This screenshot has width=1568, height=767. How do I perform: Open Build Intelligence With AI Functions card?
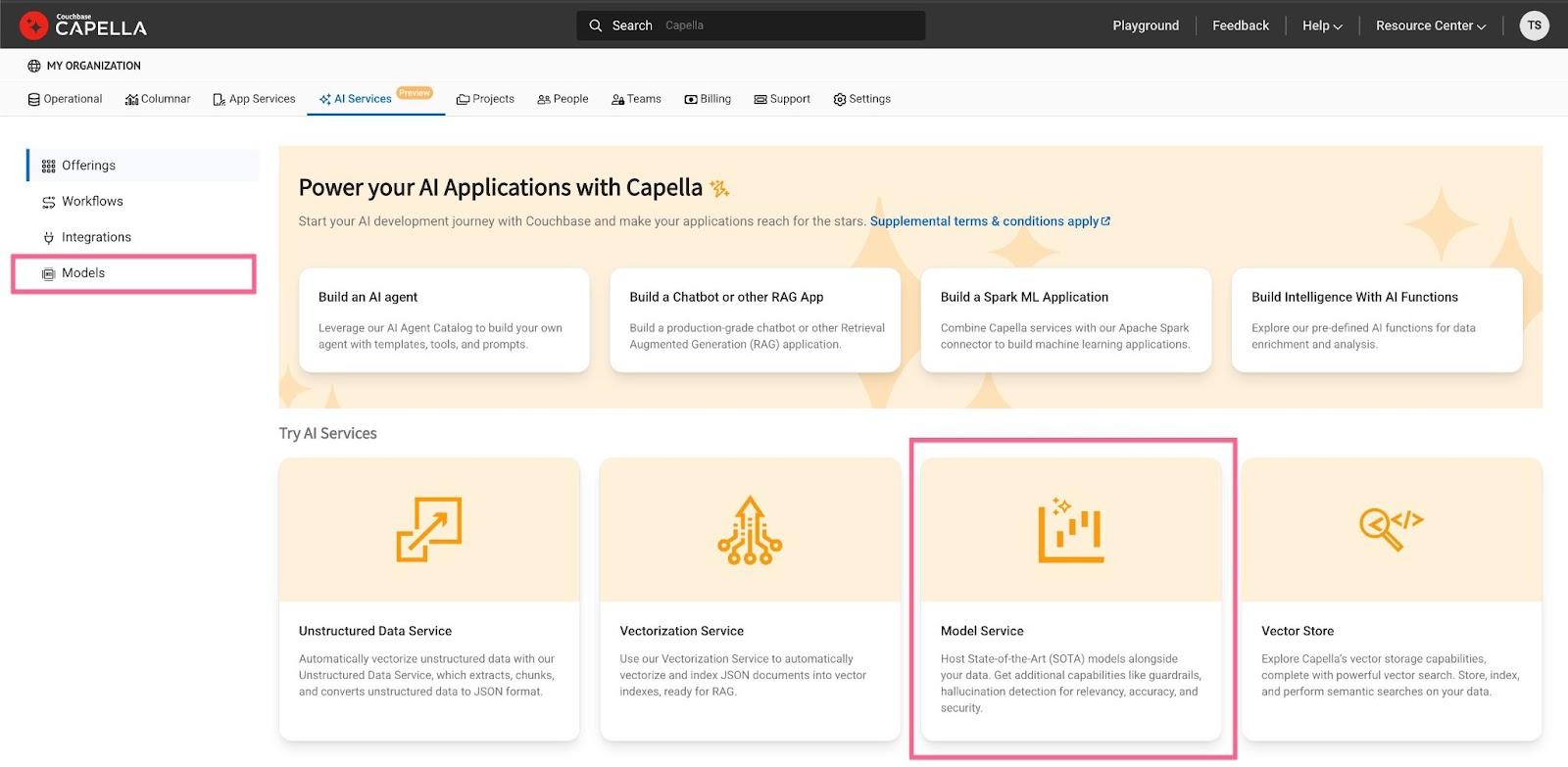pos(1377,320)
